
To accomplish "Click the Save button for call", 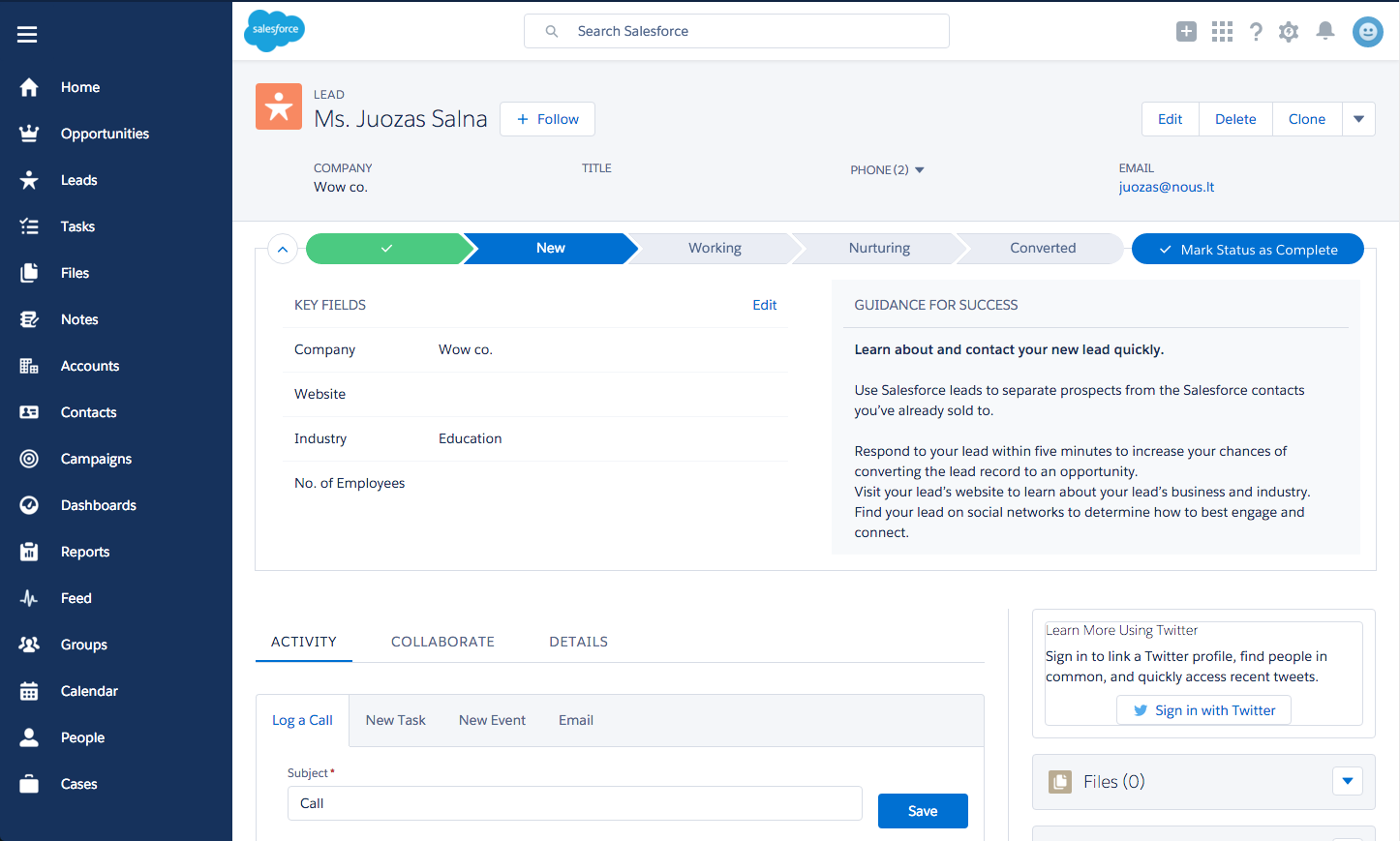I will tap(923, 811).
